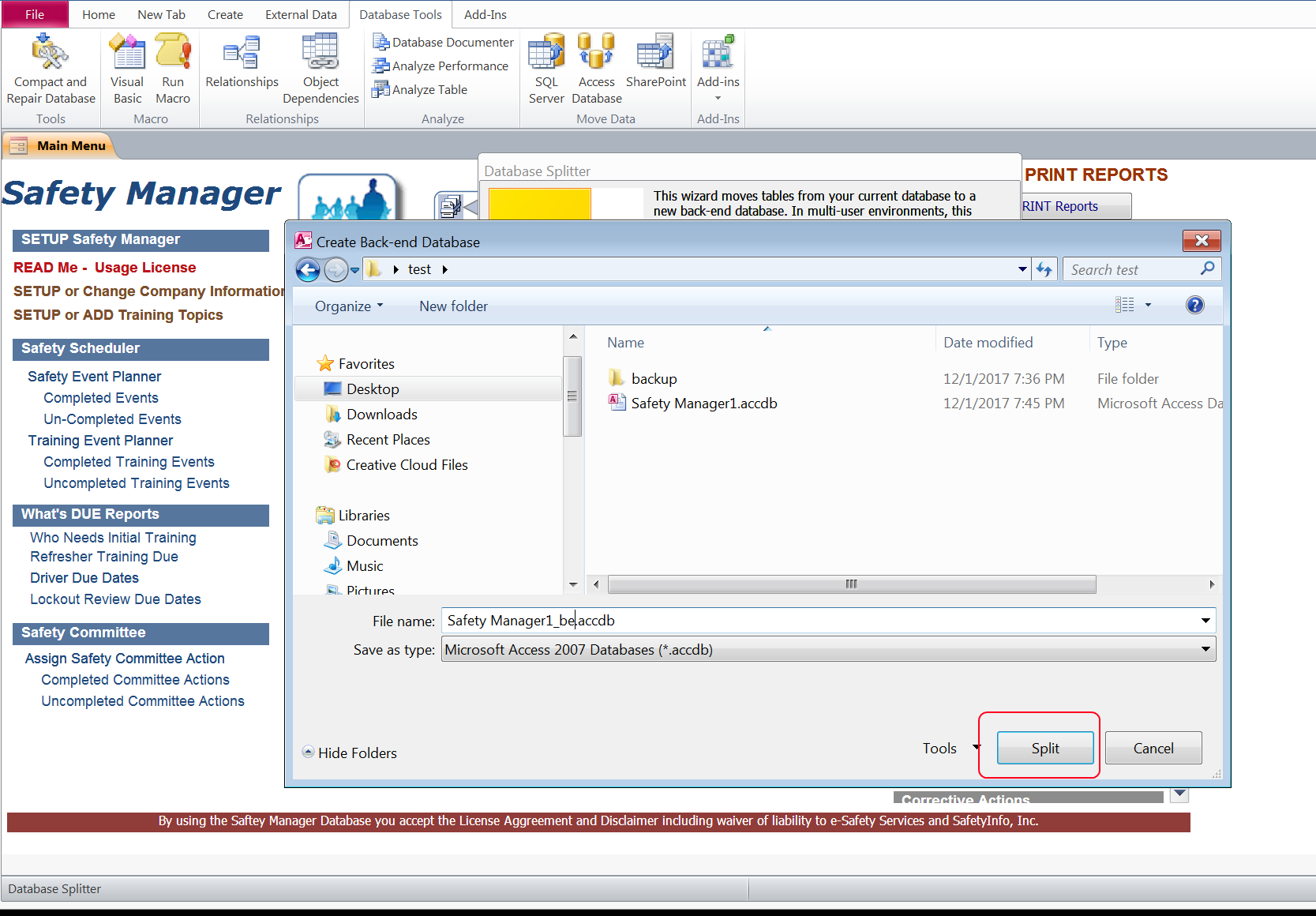Click the navigation pane vertical scrollbar
Screen dimensions: 1316x916
pos(572,396)
